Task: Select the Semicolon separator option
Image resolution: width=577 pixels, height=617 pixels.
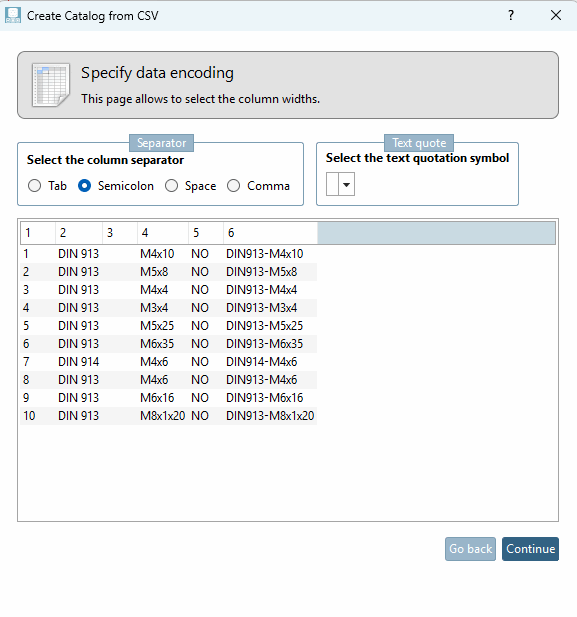Action: tap(85, 186)
